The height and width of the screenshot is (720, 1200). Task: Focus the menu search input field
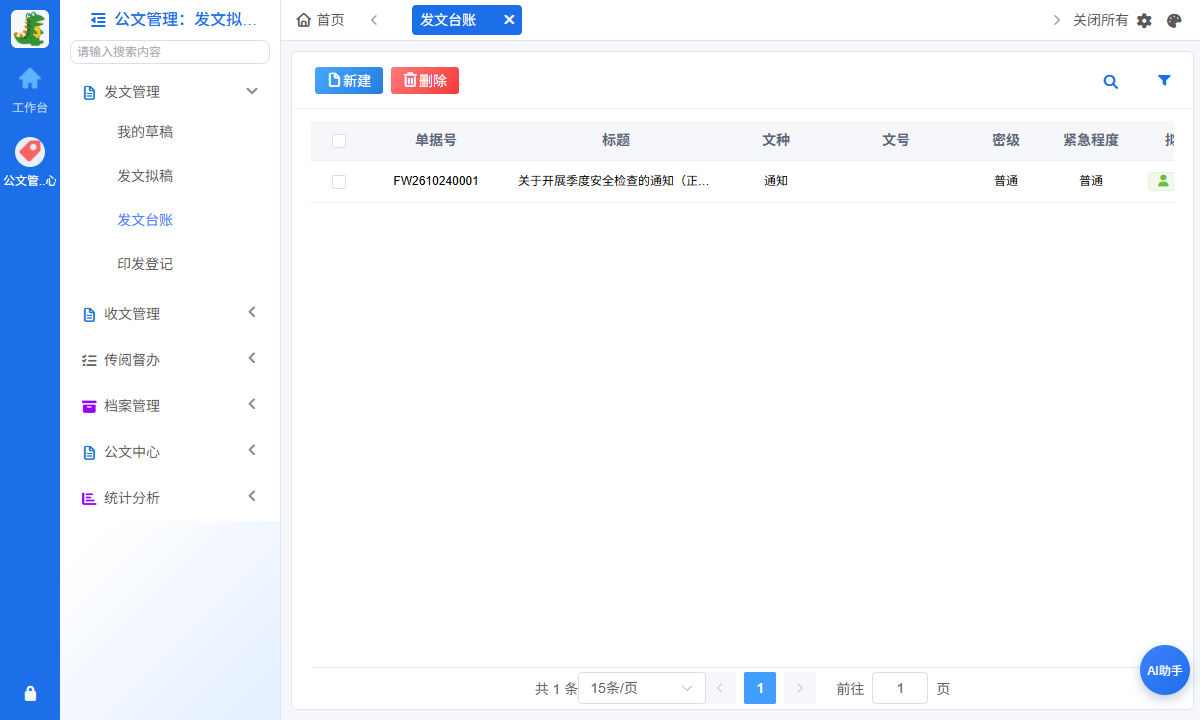(x=170, y=52)
